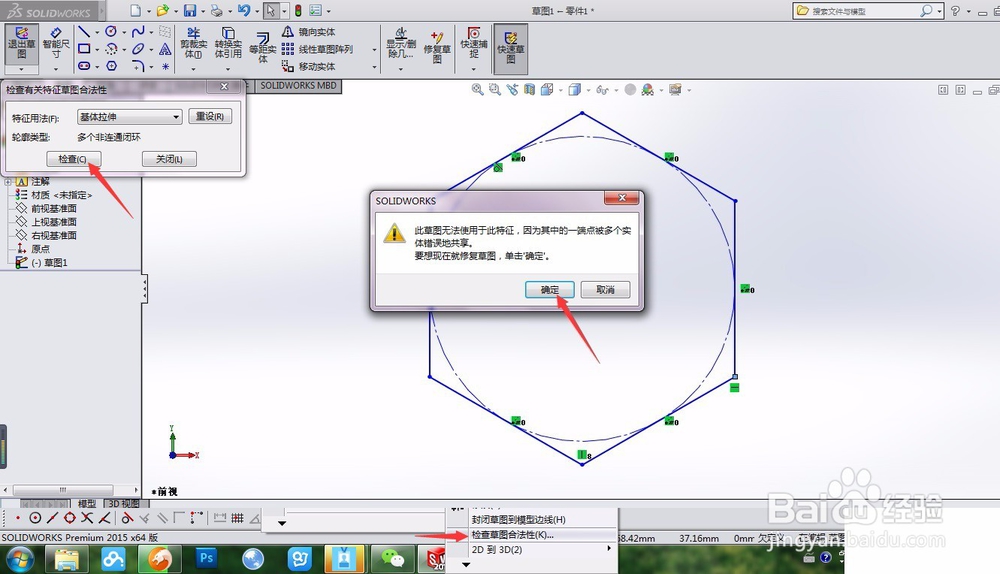Click 确定 in the SOLIDWORKS warning dialog
Screen dimensions: 1000x574
[550, 290]
